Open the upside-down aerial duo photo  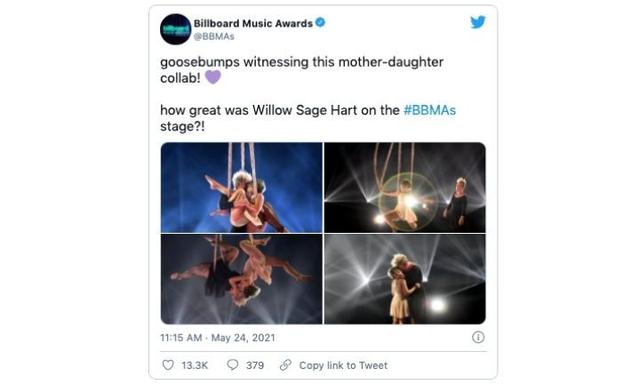[x=241, y=279]
